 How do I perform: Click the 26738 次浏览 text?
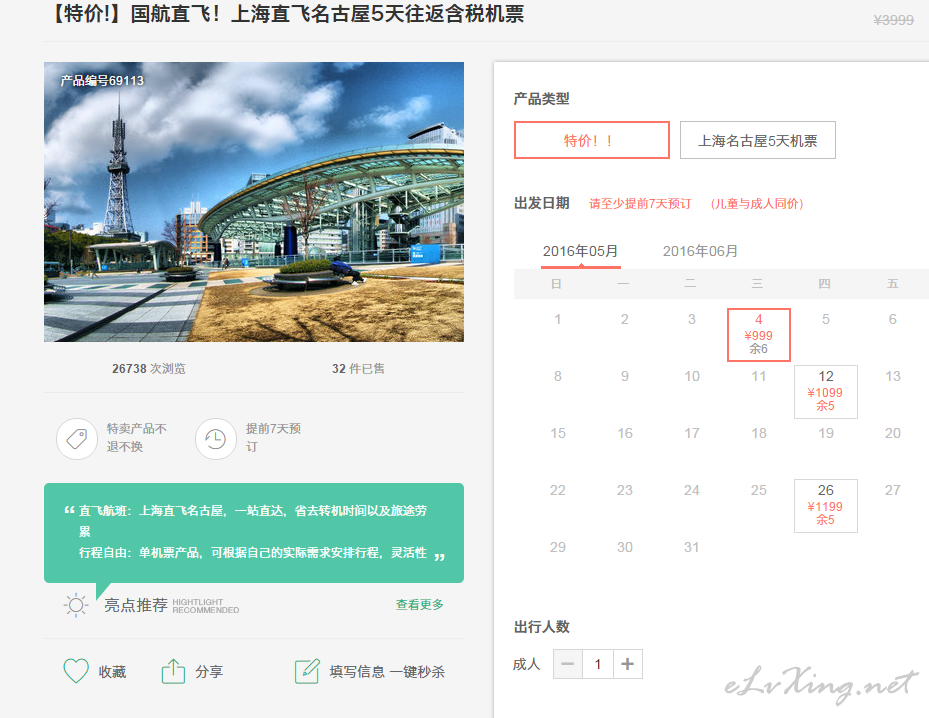coord(149,368)
